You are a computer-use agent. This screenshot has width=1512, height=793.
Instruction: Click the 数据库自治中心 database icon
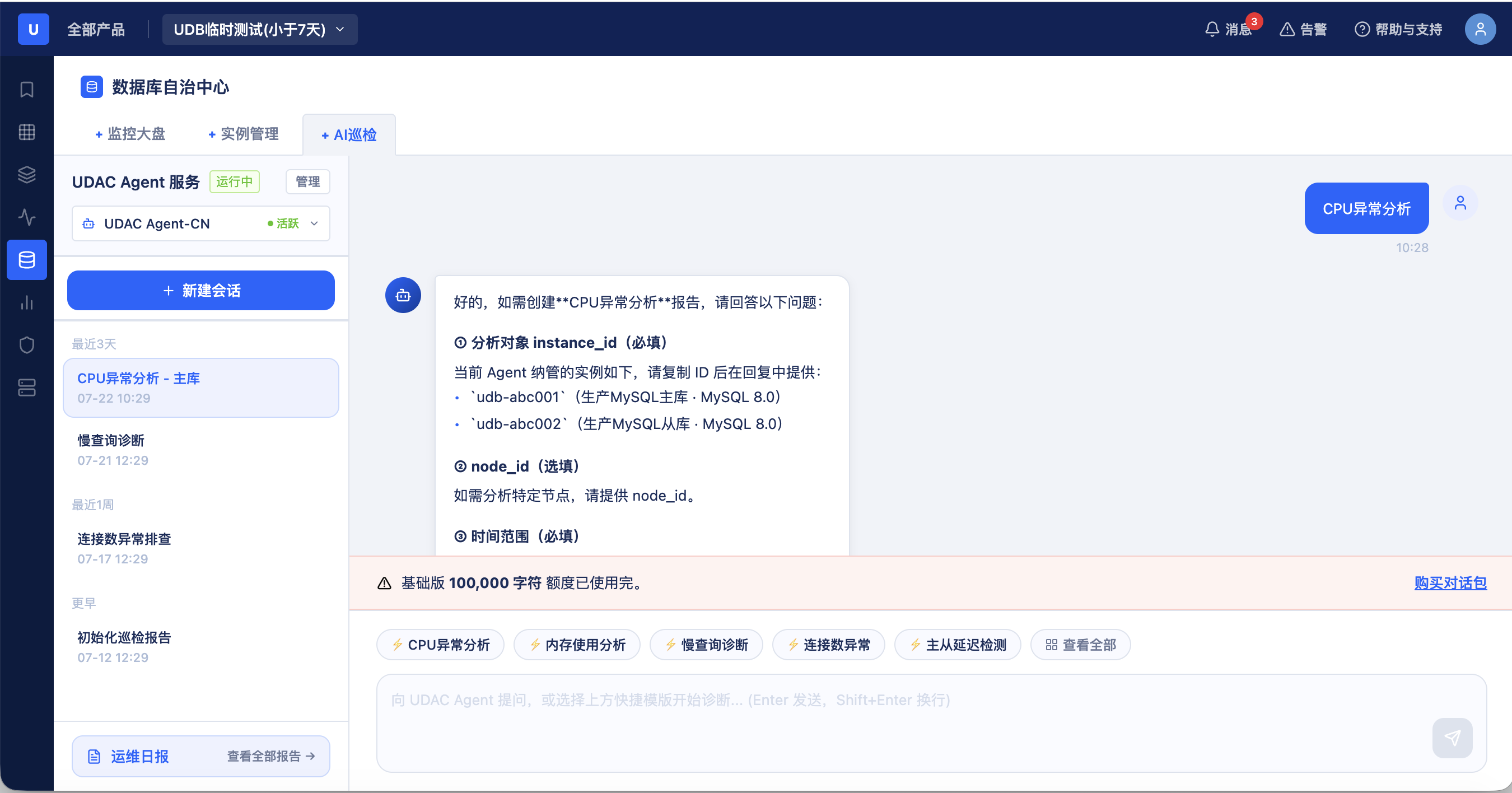(x=92, y=87)
